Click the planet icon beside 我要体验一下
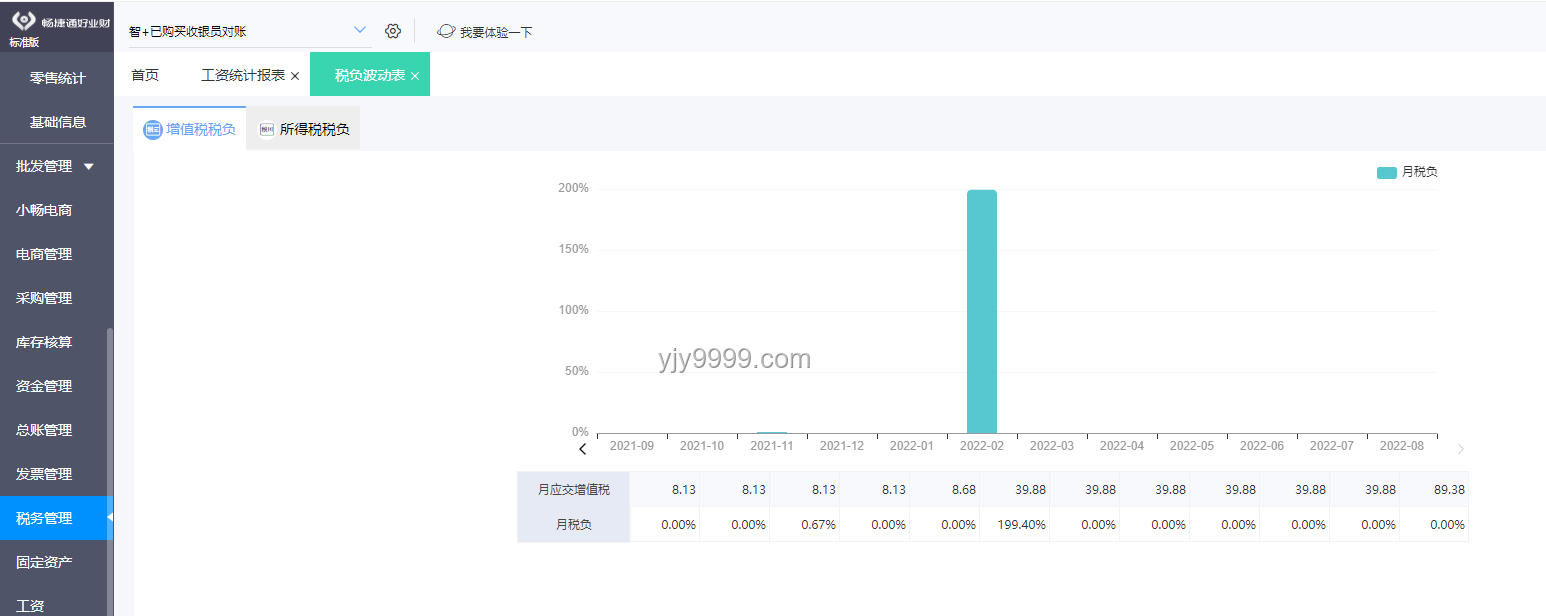This screenshot has width=1546, height=616. pyautogui.click(x=446, y=31)
